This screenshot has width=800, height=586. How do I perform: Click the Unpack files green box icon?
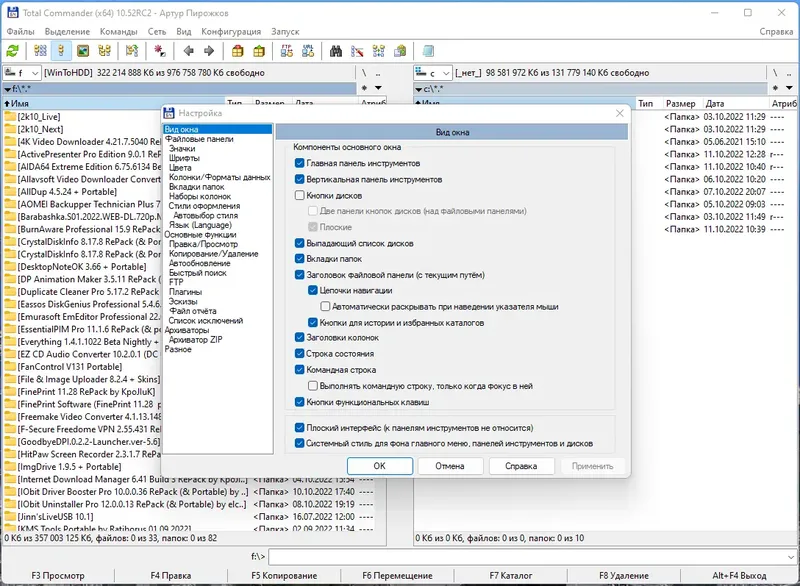(259, 51)
